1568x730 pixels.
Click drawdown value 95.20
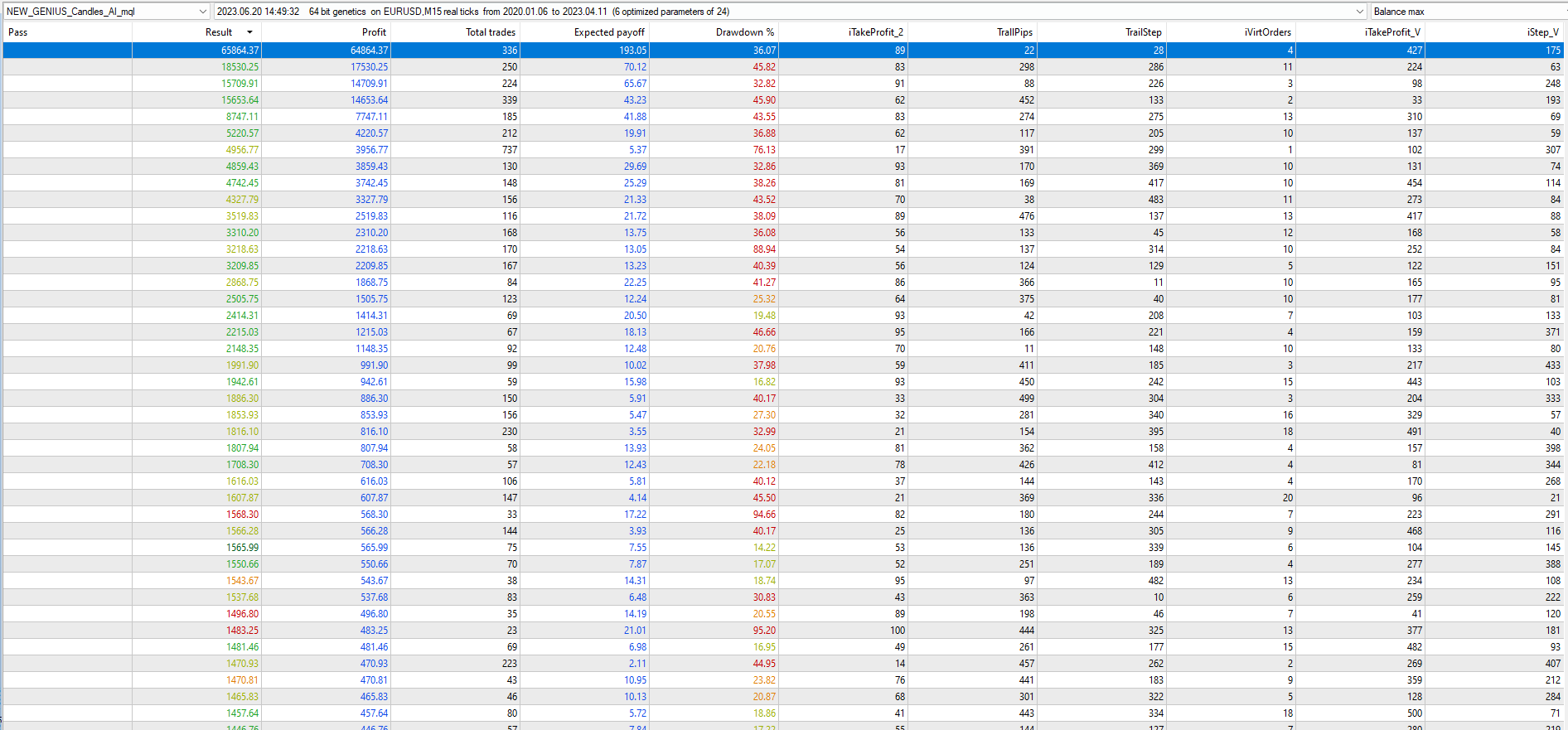pos(764,631)
